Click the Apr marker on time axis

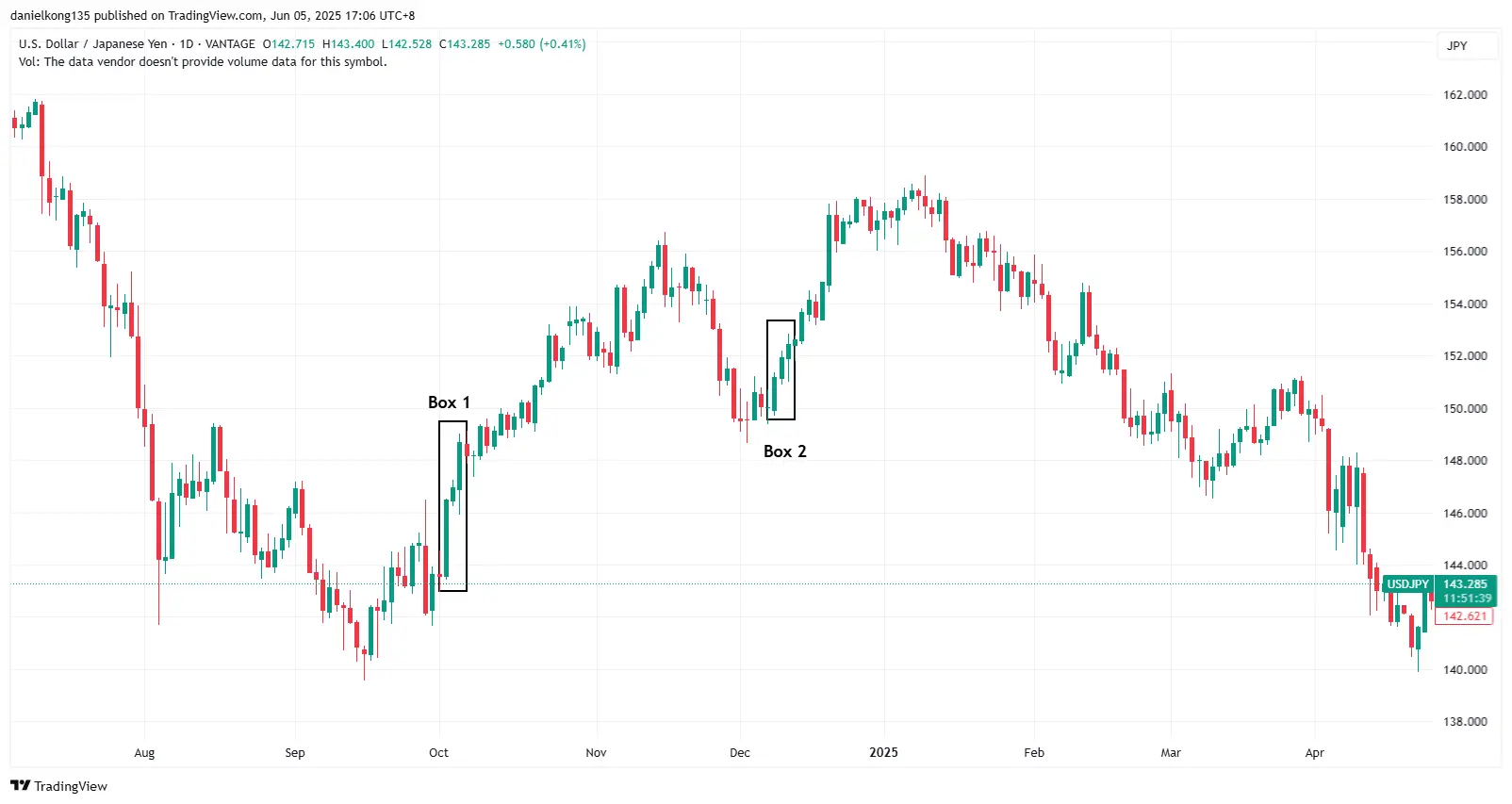[x=1314, y=752]
